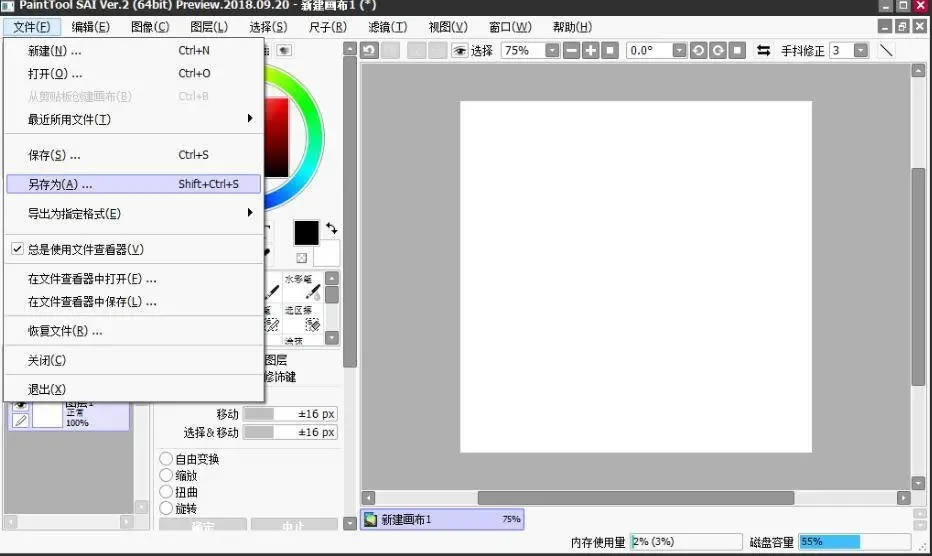Click the straight line drawing mode icon
The width and height of the screenshot is (932, 556).
886,51
